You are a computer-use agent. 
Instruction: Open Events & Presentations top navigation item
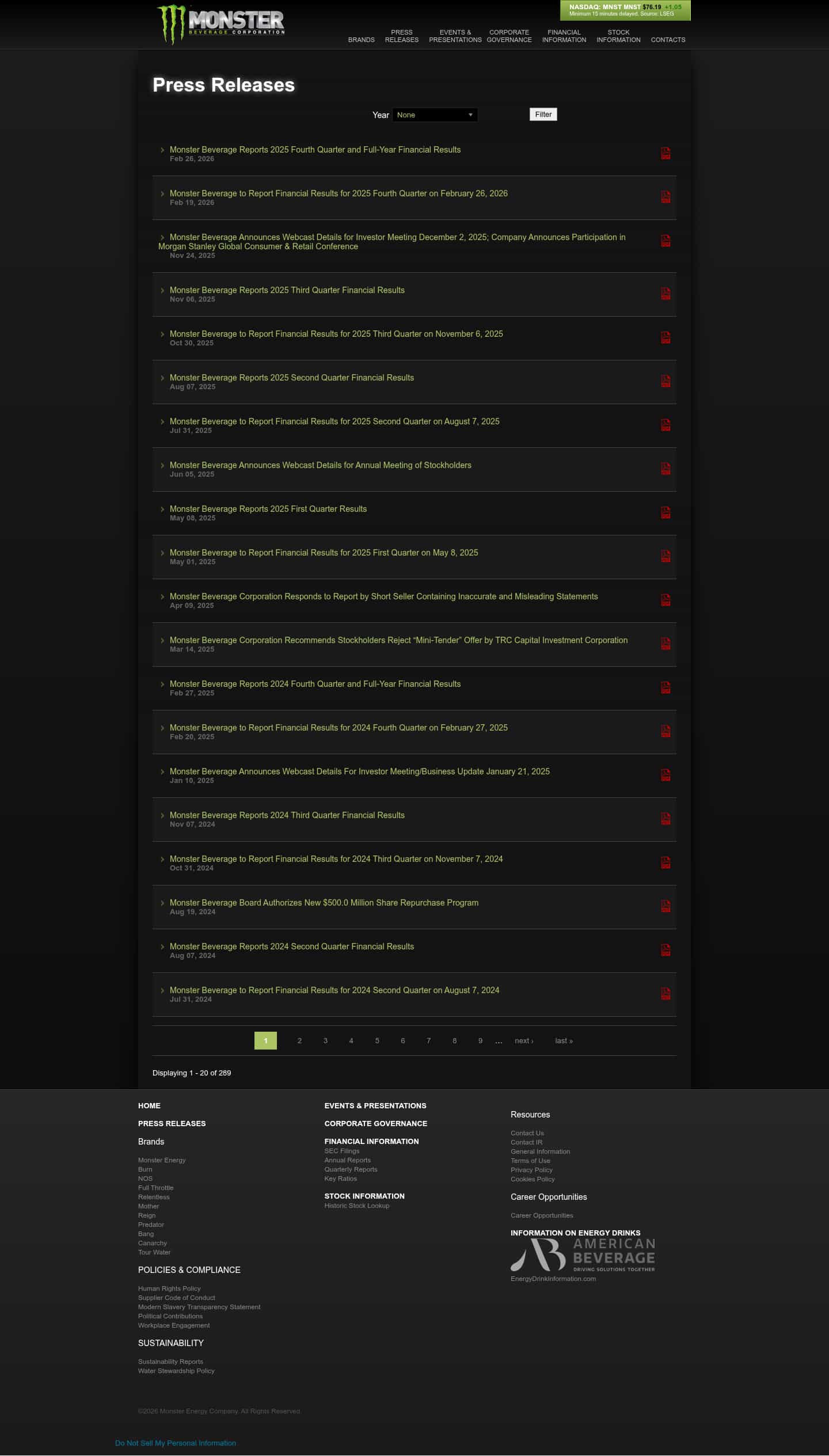(455, 36)
